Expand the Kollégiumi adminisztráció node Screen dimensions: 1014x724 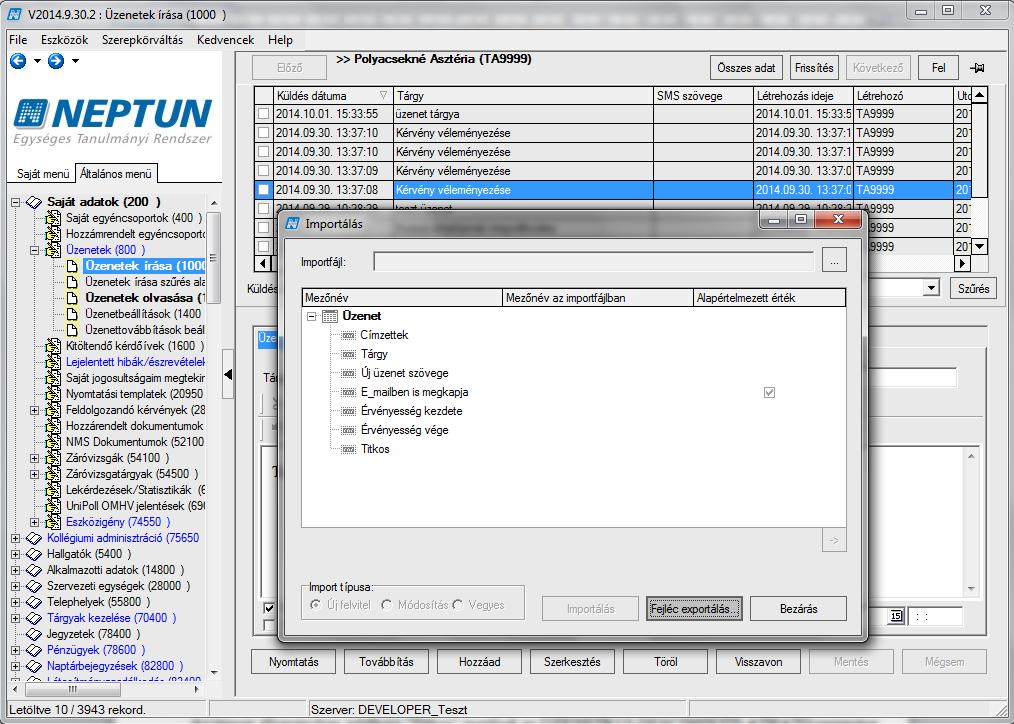[16, 538]
